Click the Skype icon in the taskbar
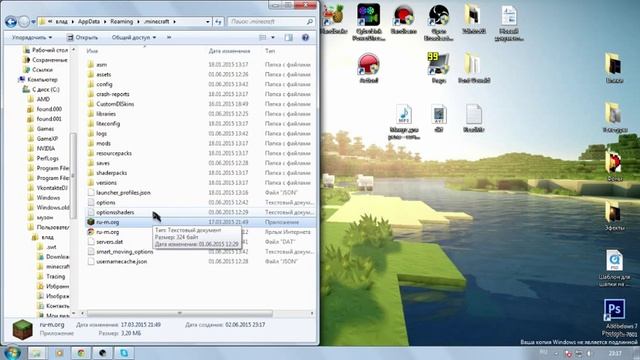Viewport: 640px width, 360px height. tap(124, 353)
